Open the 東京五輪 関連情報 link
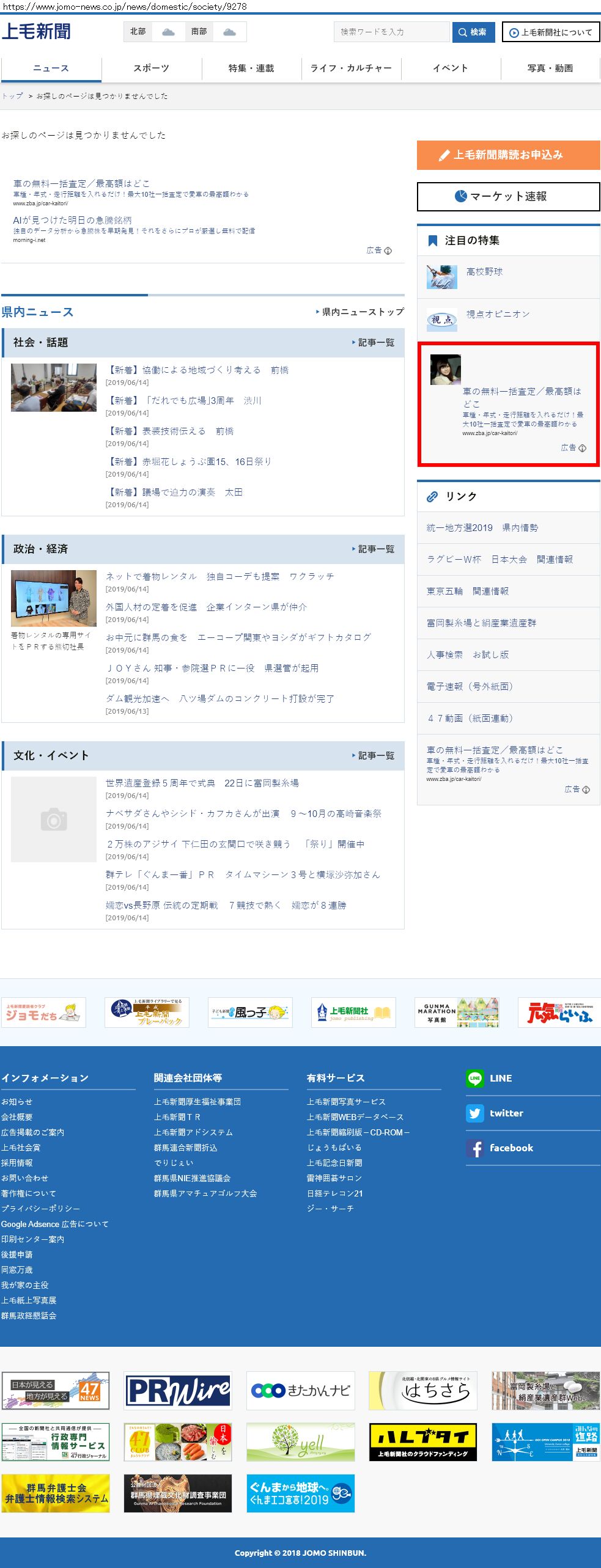 (x=468, y=591)
